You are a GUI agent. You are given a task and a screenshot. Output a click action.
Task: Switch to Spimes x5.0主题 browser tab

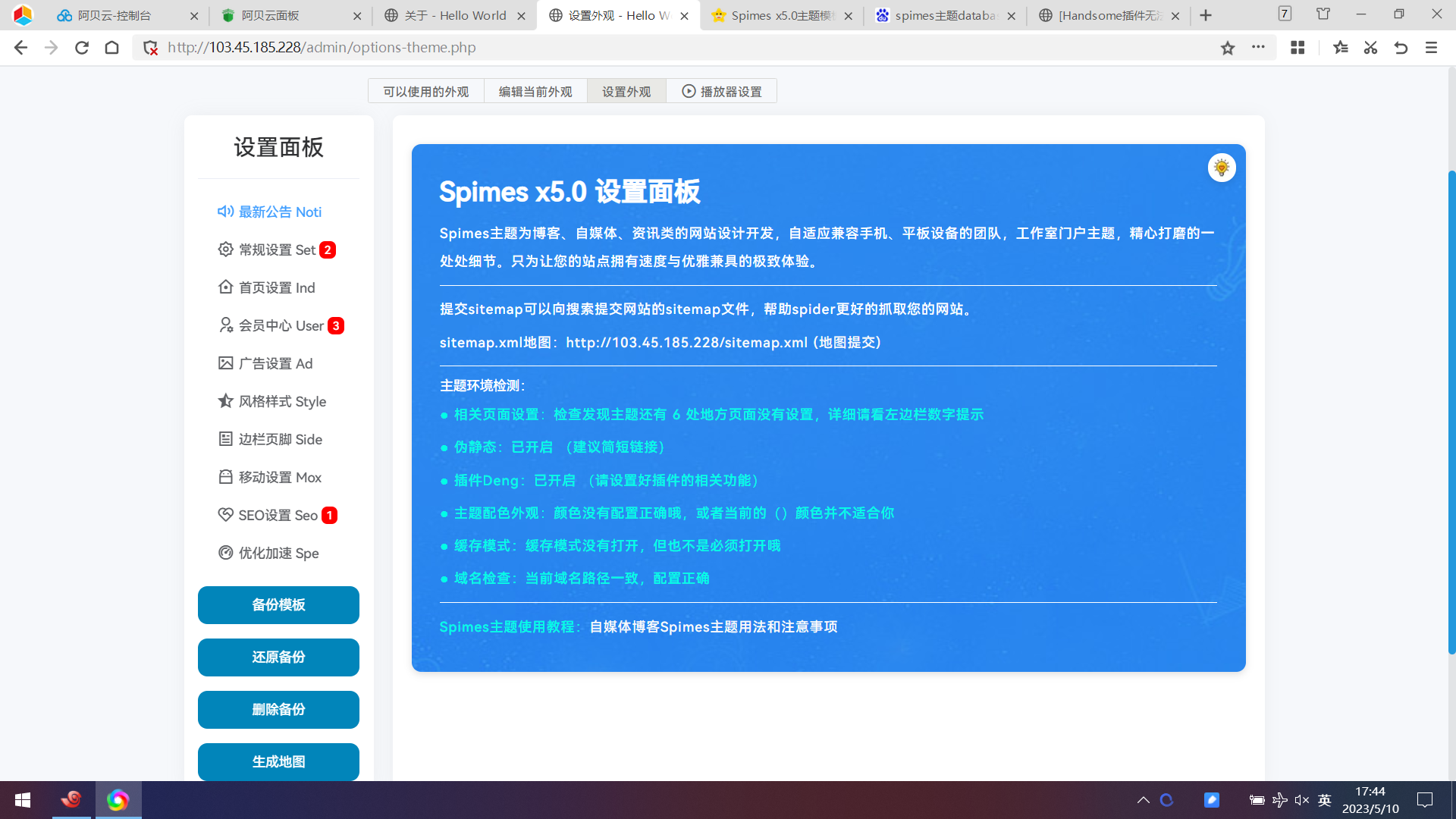point(781,15)
